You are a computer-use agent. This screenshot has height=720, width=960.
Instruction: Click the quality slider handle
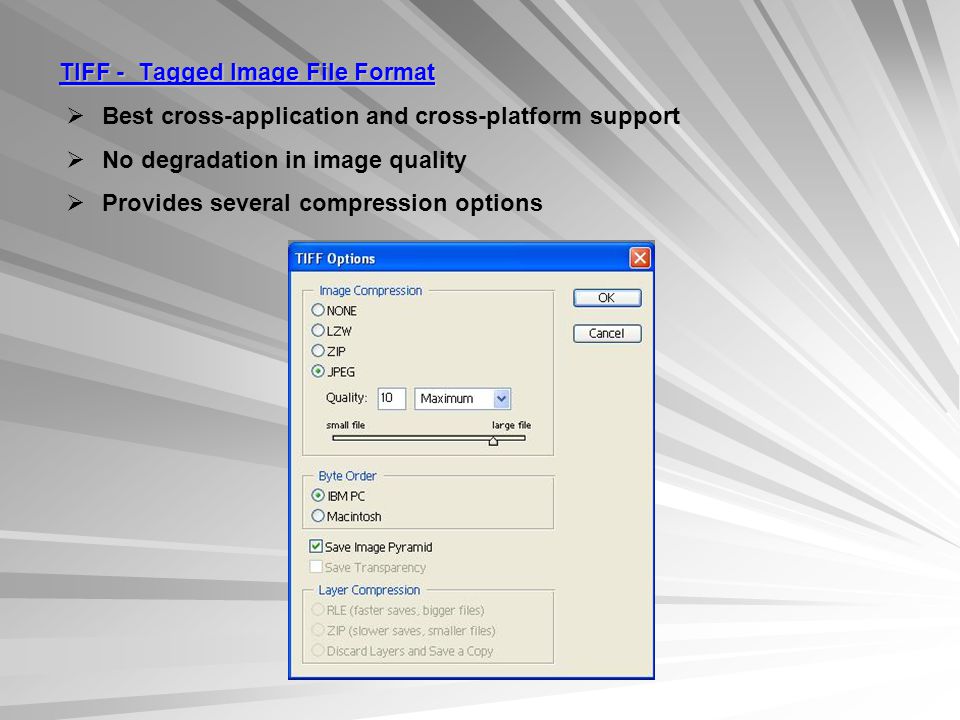(x=493, y=441)
